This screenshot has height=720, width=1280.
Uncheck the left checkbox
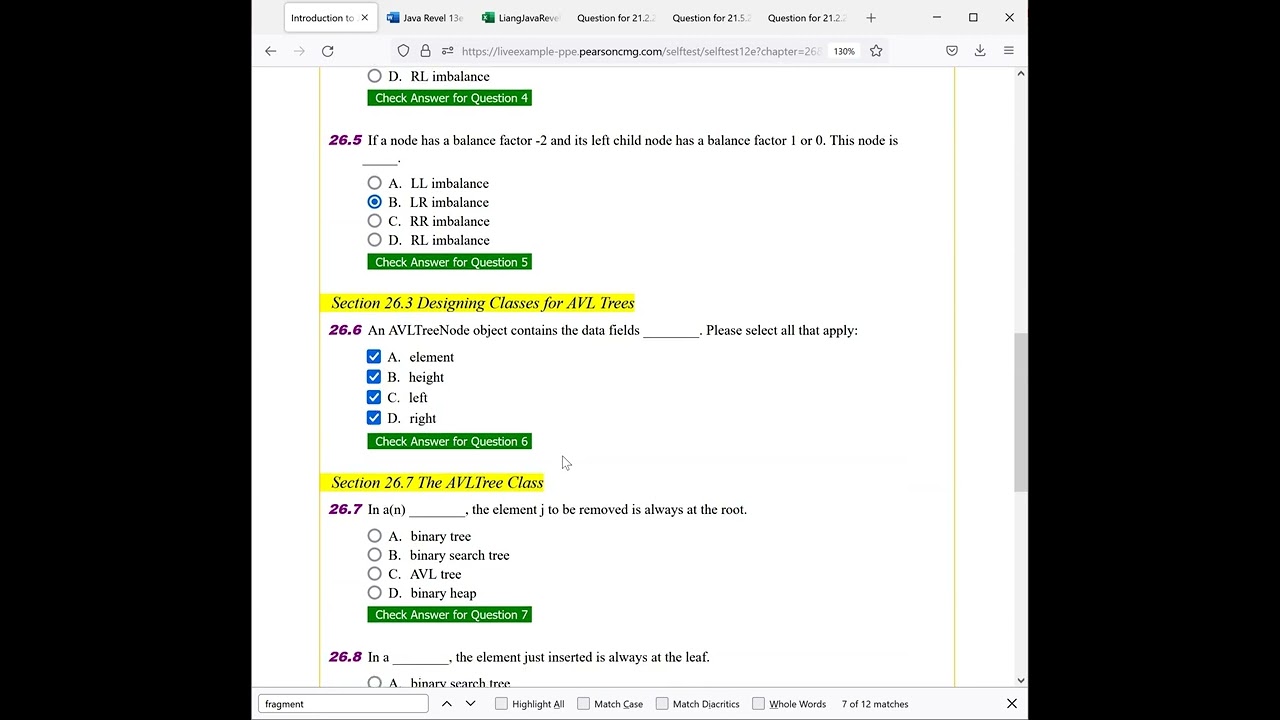[374, 397]
